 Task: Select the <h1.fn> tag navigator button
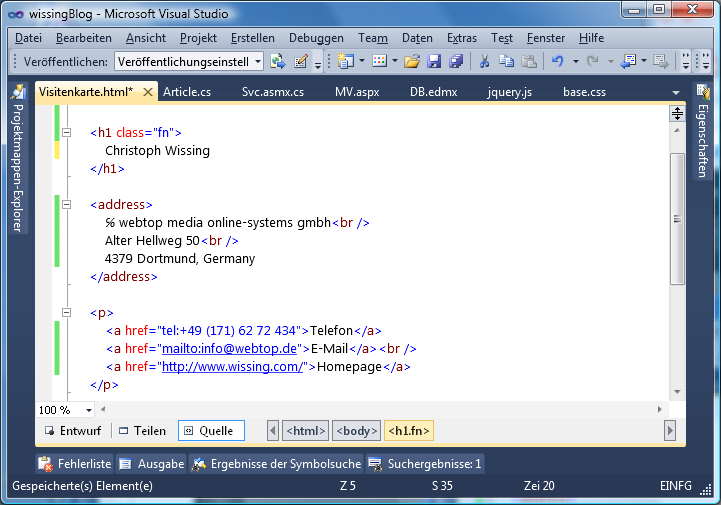pos(409,431)
